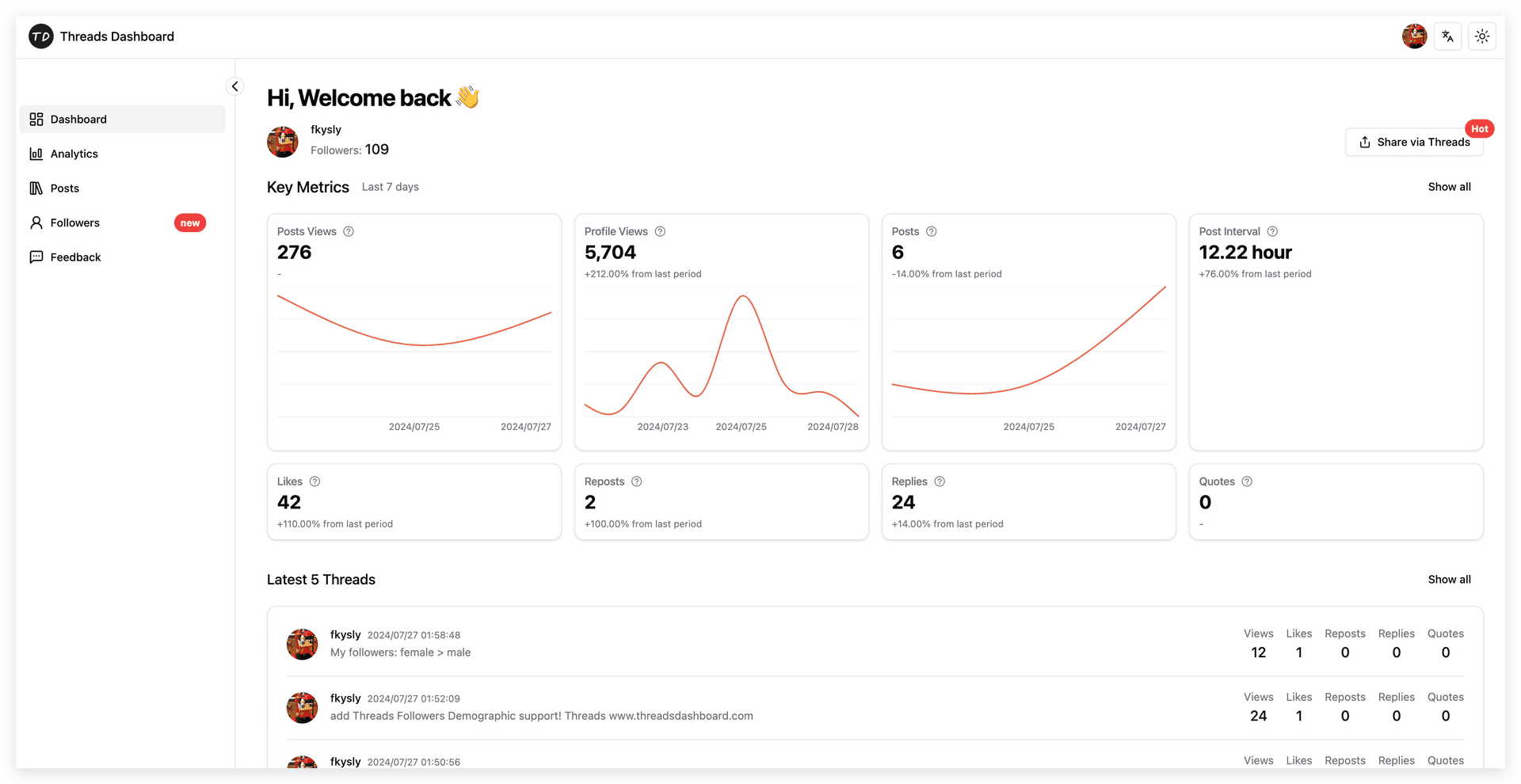Click the Followers person icon

(36, 223)
